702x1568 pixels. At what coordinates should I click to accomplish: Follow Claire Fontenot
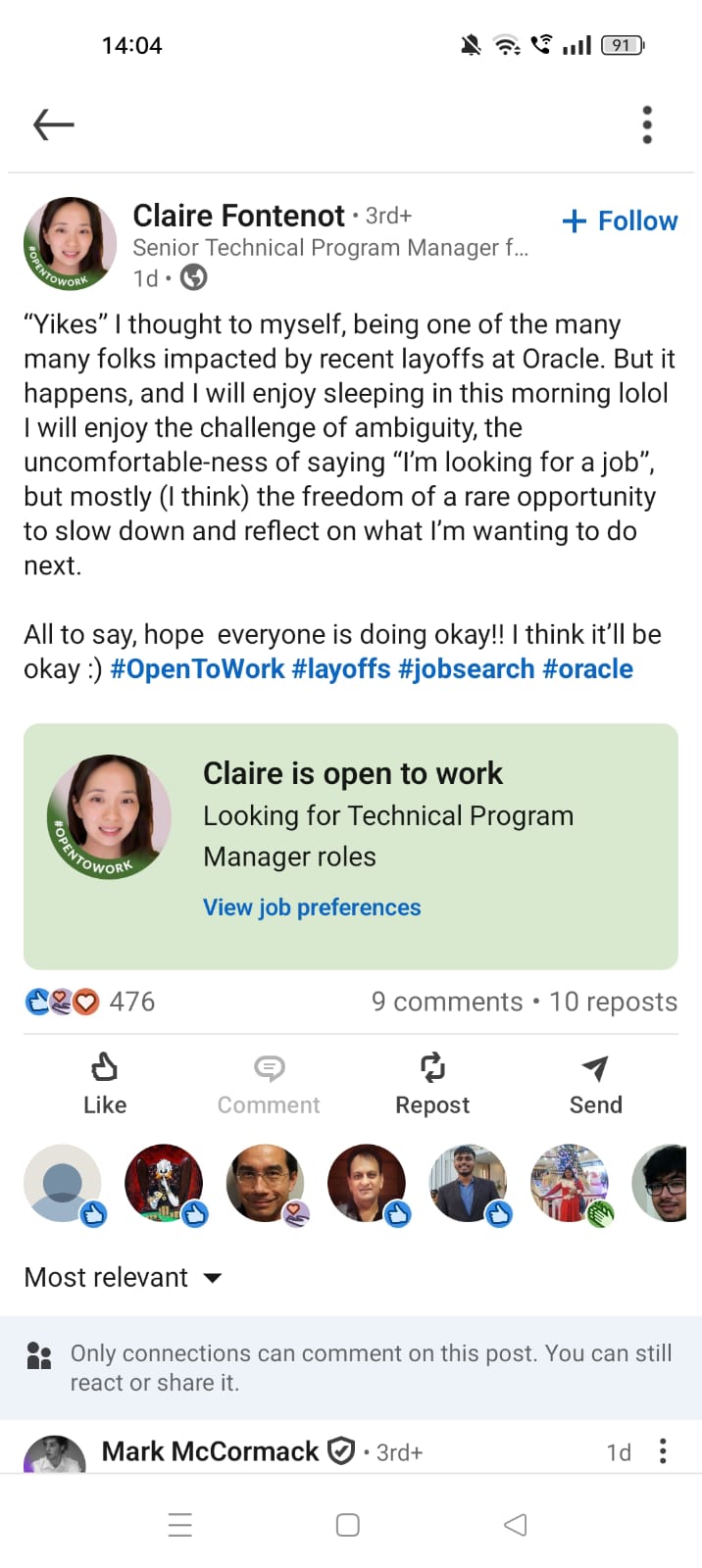tap(621, 221)
